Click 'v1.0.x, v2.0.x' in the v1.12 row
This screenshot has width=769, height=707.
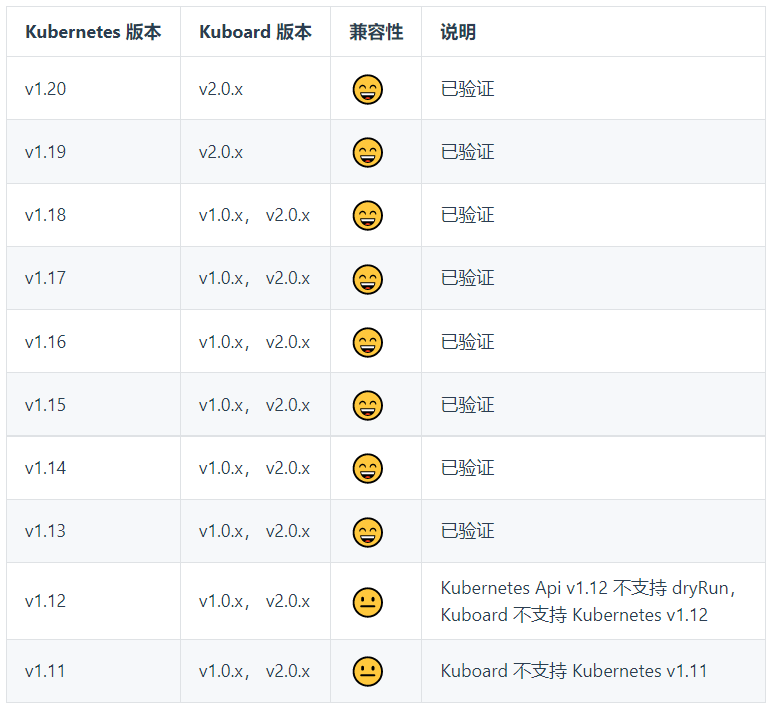(254, 601)
